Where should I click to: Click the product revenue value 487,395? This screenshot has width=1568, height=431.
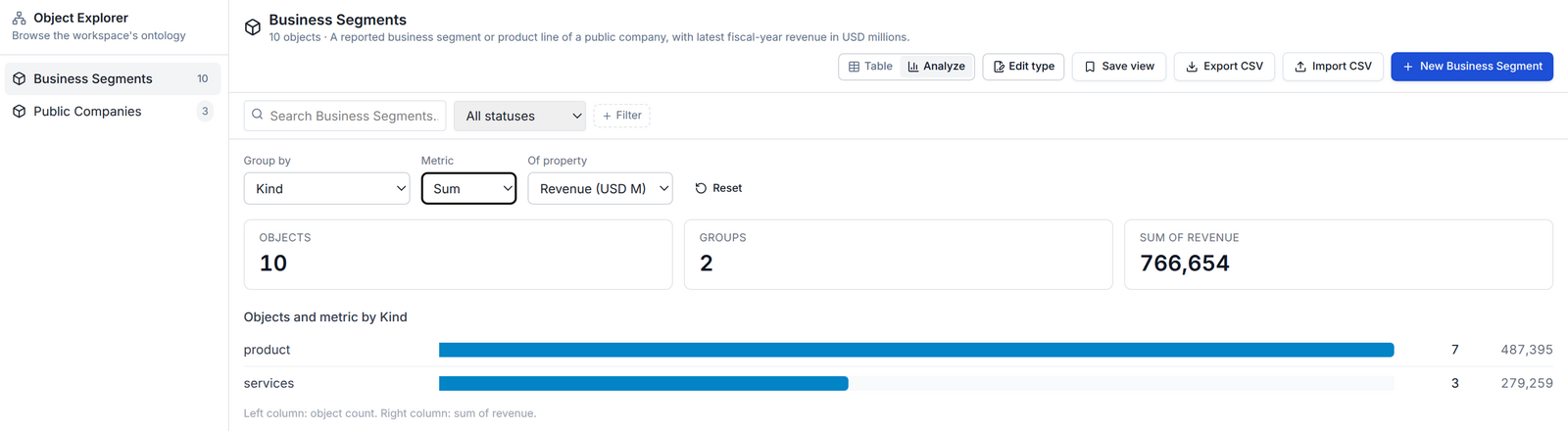(1526, 350)
